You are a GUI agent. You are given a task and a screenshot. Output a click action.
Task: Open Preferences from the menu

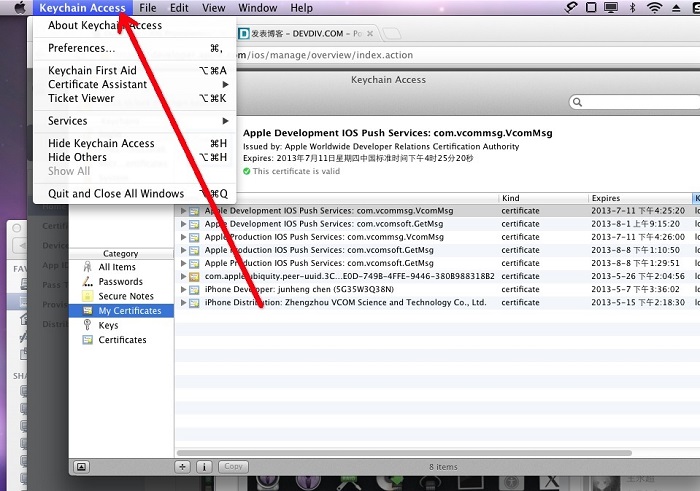coord(134,48)
